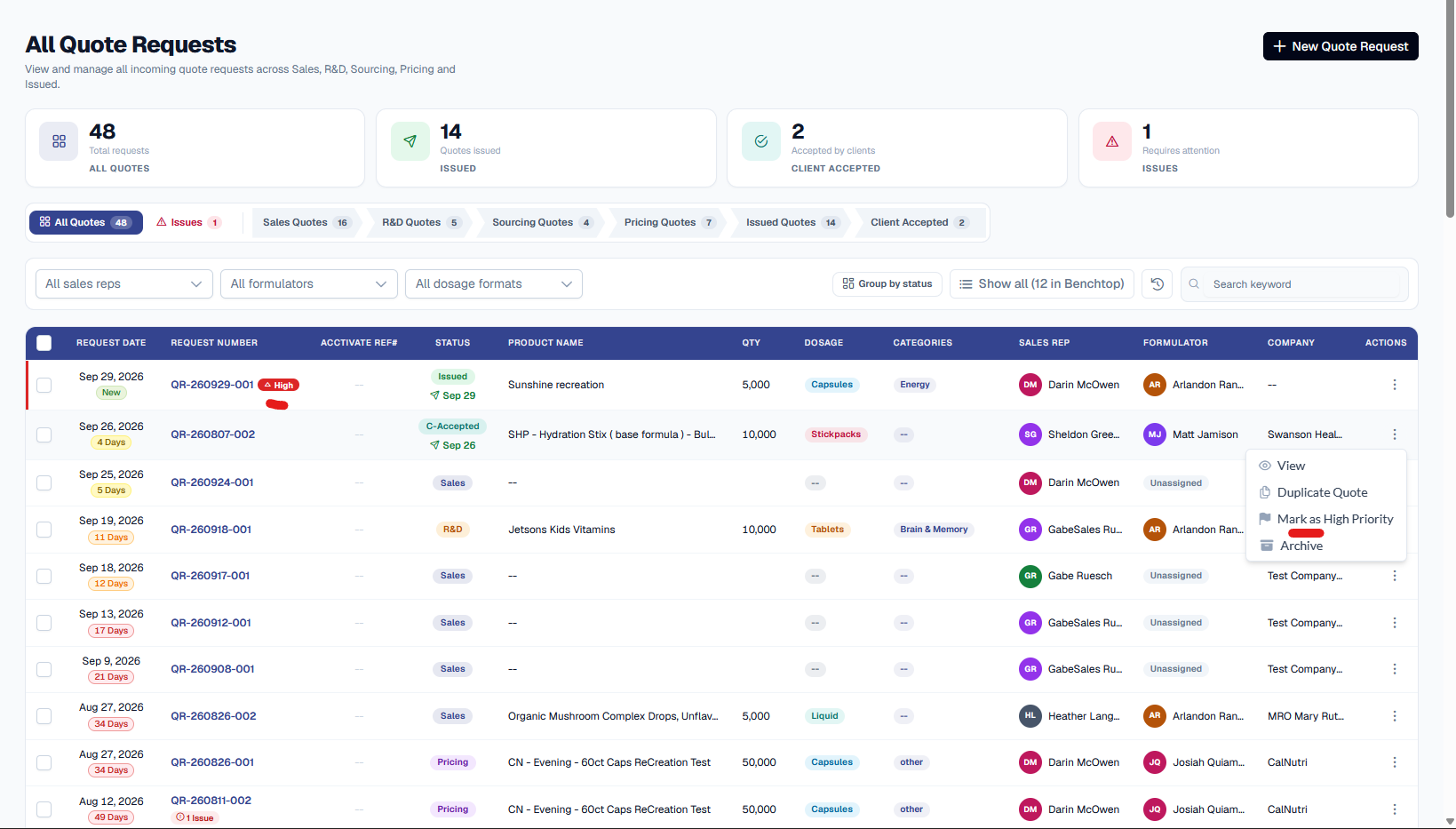
Task: Open the All dosage formats dropdown
Action: [494, 283]
